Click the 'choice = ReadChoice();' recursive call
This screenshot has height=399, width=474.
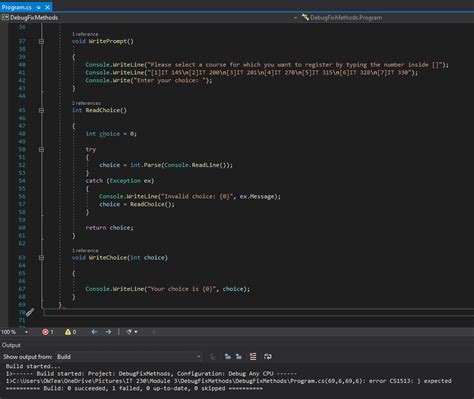pyautogui.click(x=137, y=204)
